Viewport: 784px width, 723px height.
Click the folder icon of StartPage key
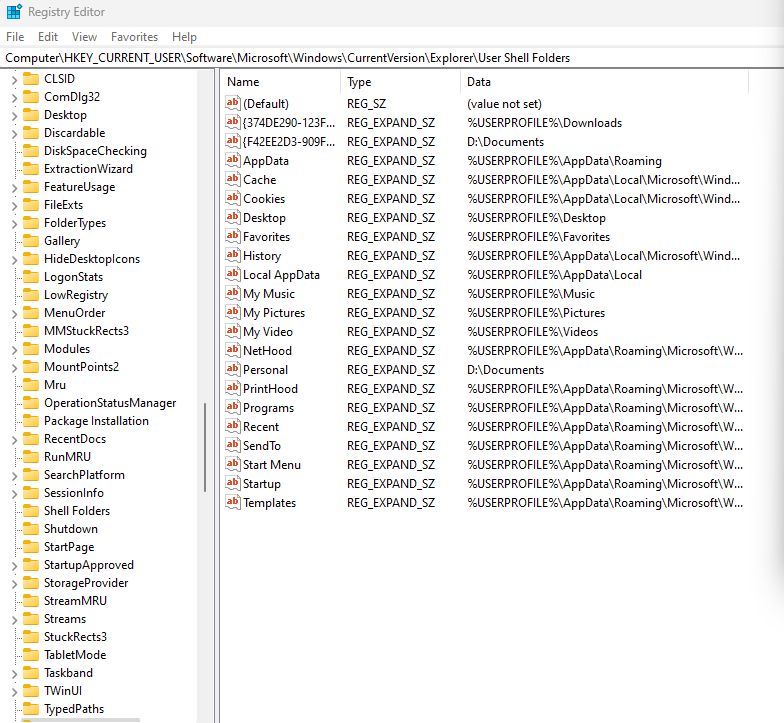click(31, 546)
